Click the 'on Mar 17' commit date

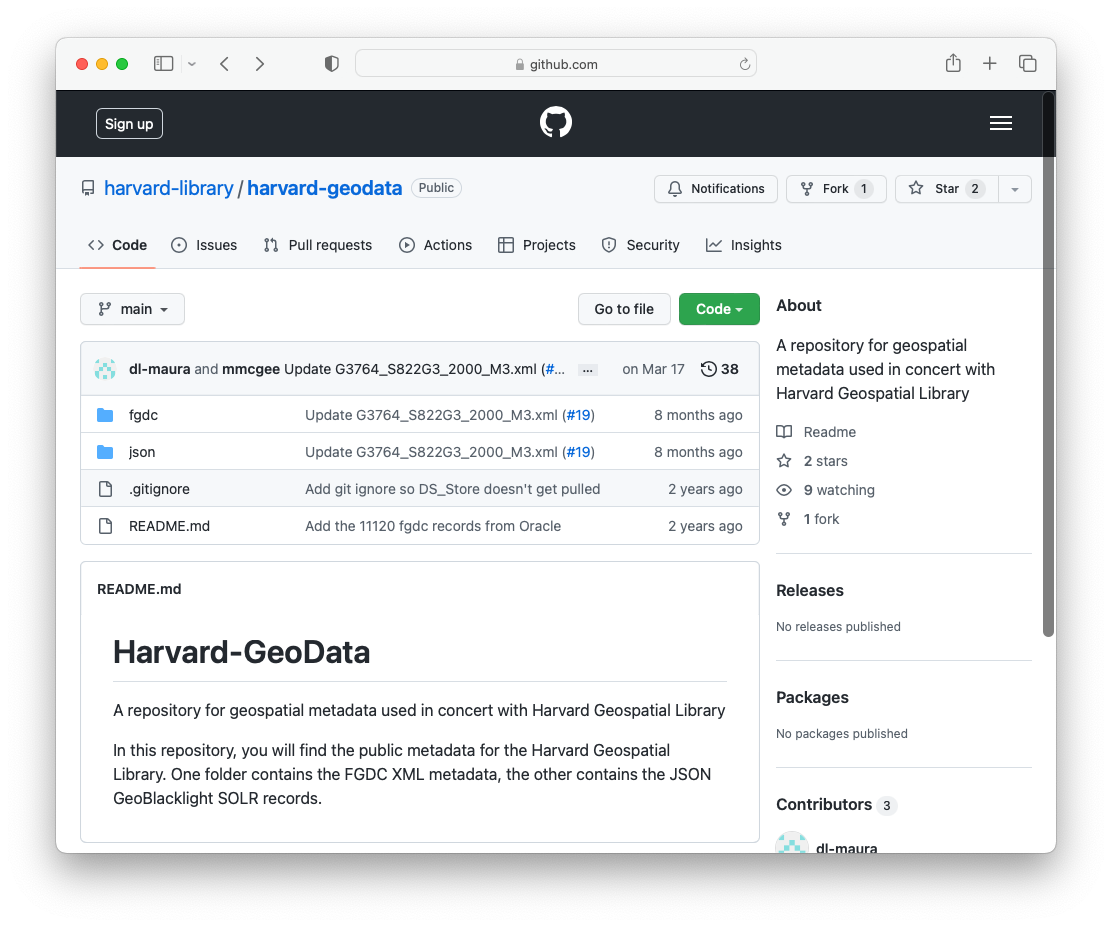pos(653,369)
